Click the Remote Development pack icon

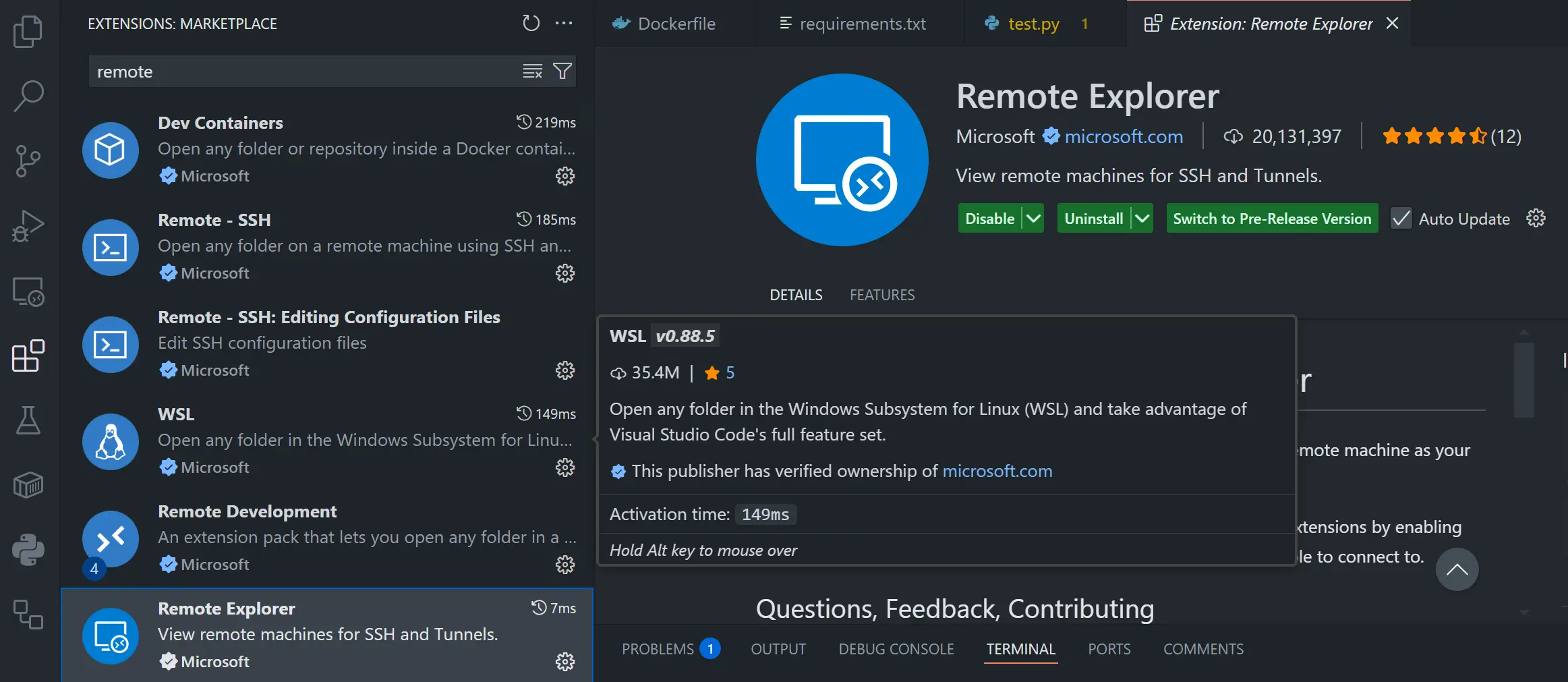[111, 538]
